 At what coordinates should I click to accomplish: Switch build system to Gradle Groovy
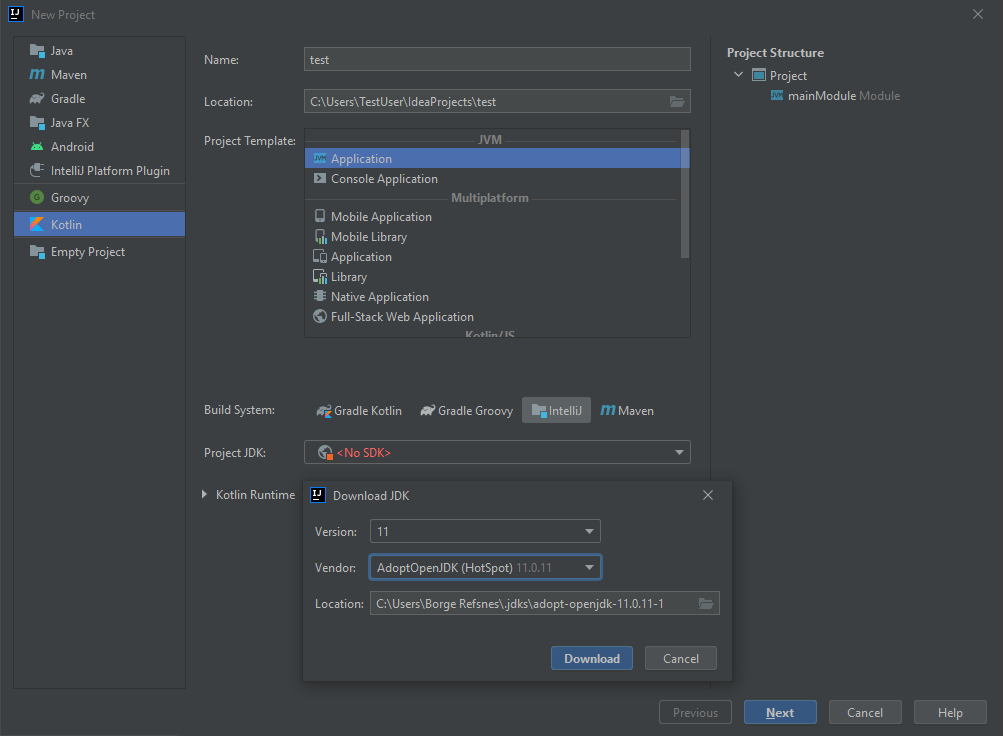[x=467, y=411]
